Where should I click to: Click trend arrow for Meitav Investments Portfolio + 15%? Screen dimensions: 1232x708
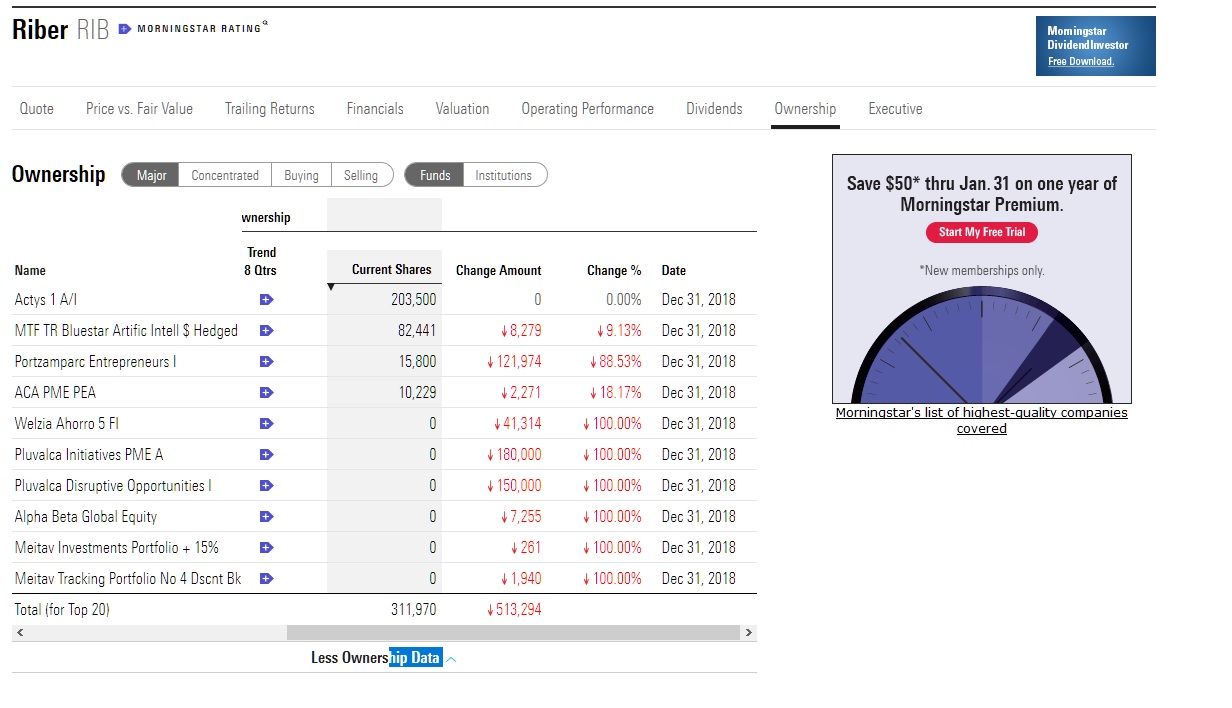tap(266, 547)
